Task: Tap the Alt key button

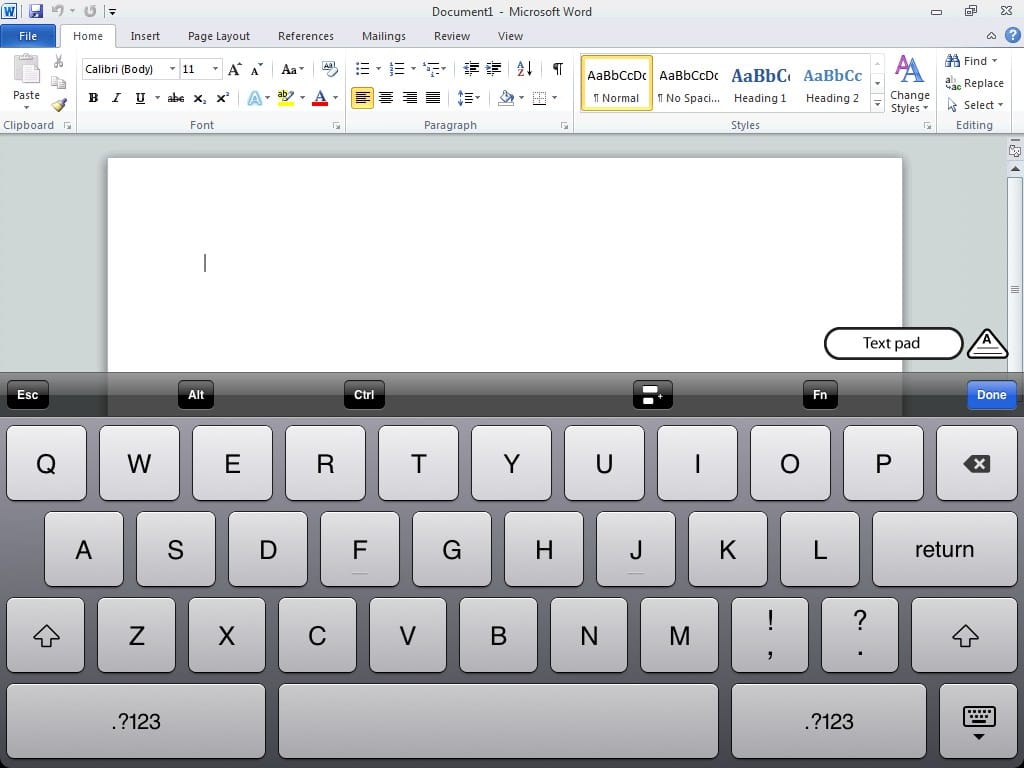Action: point(196,394)
